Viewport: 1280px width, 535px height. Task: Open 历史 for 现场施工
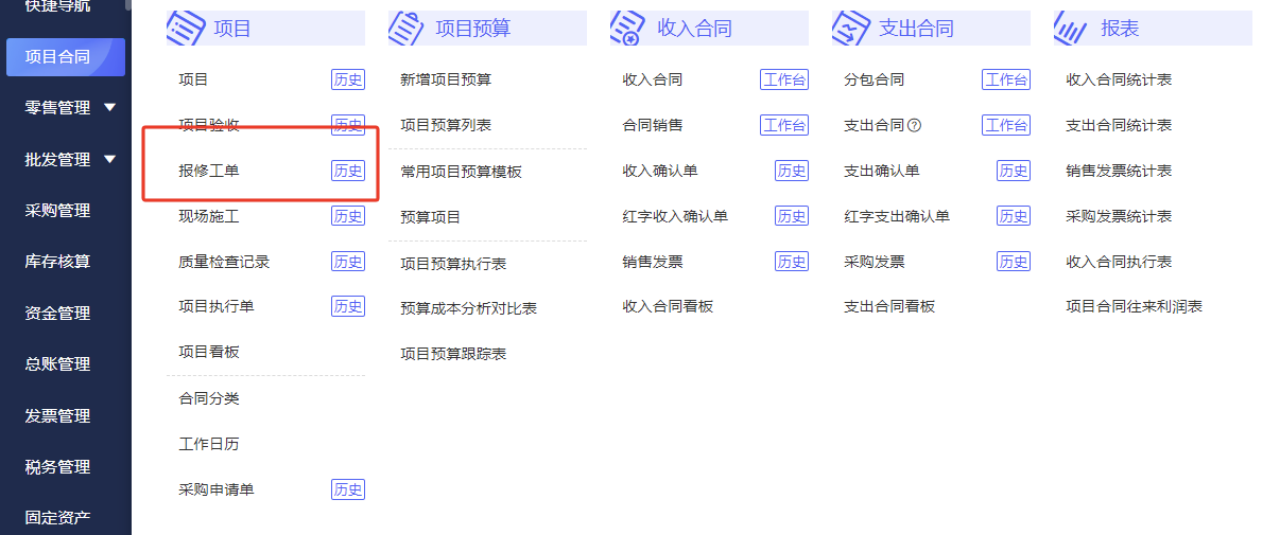pos(348,216)
